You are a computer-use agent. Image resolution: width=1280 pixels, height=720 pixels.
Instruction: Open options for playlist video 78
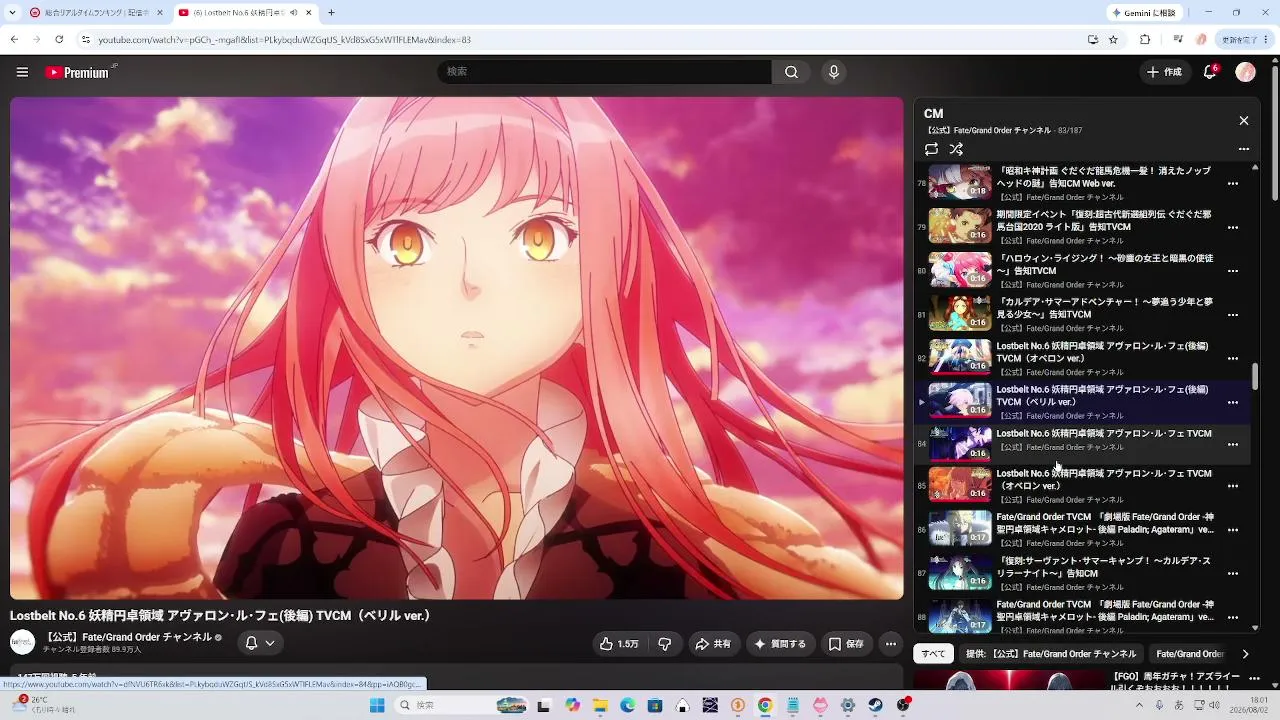click(x=1233, y=183)
